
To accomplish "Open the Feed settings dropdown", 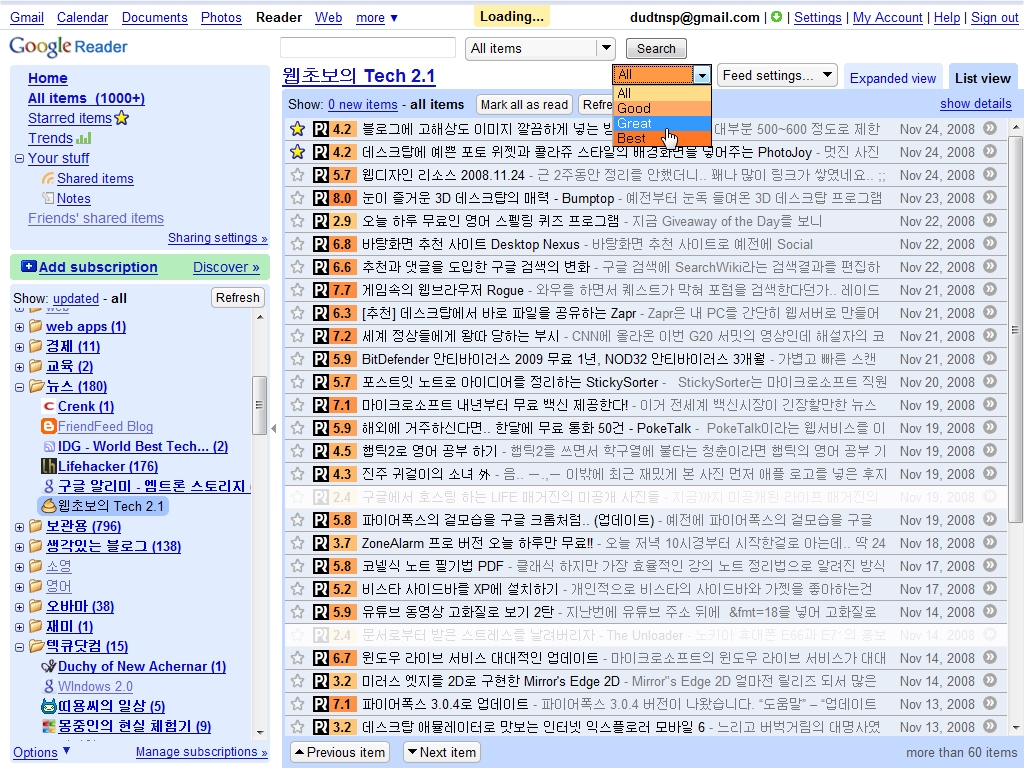I will tap(777, 76).
